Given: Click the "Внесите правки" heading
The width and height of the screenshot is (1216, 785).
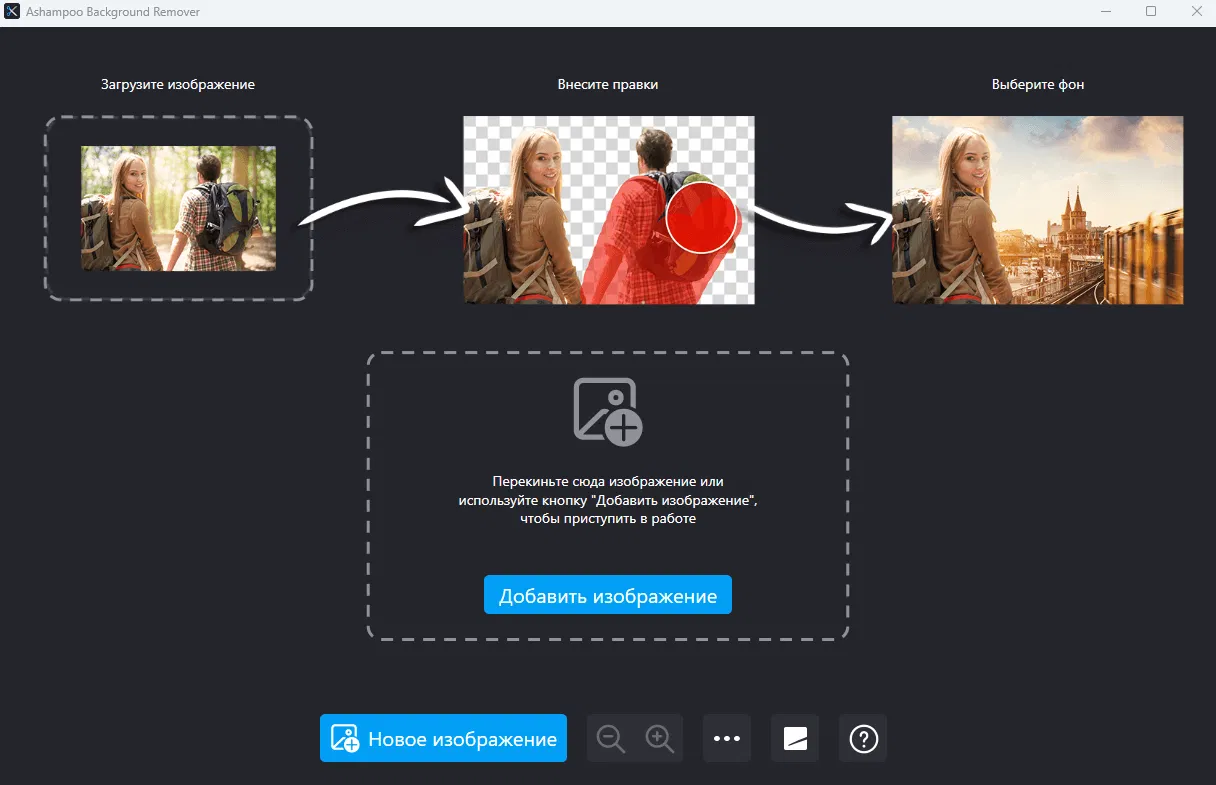Looking at the screenshot, I should [608, 85].
